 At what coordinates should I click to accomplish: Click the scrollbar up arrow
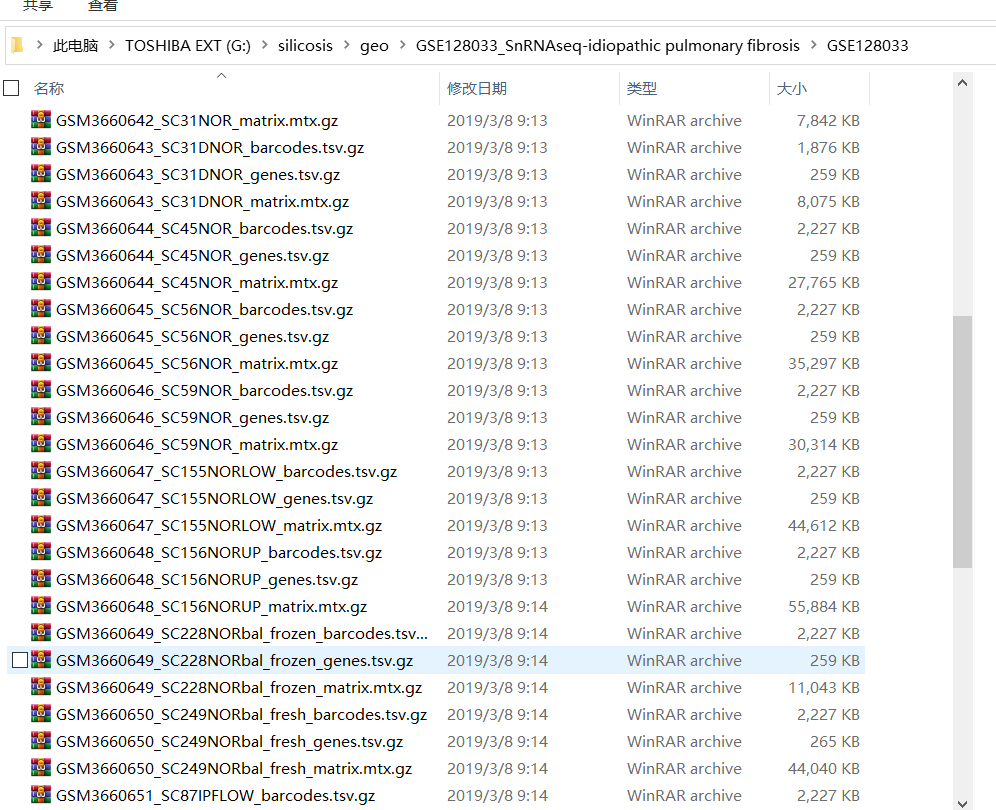pyautogui.click(x=962, y=83)
